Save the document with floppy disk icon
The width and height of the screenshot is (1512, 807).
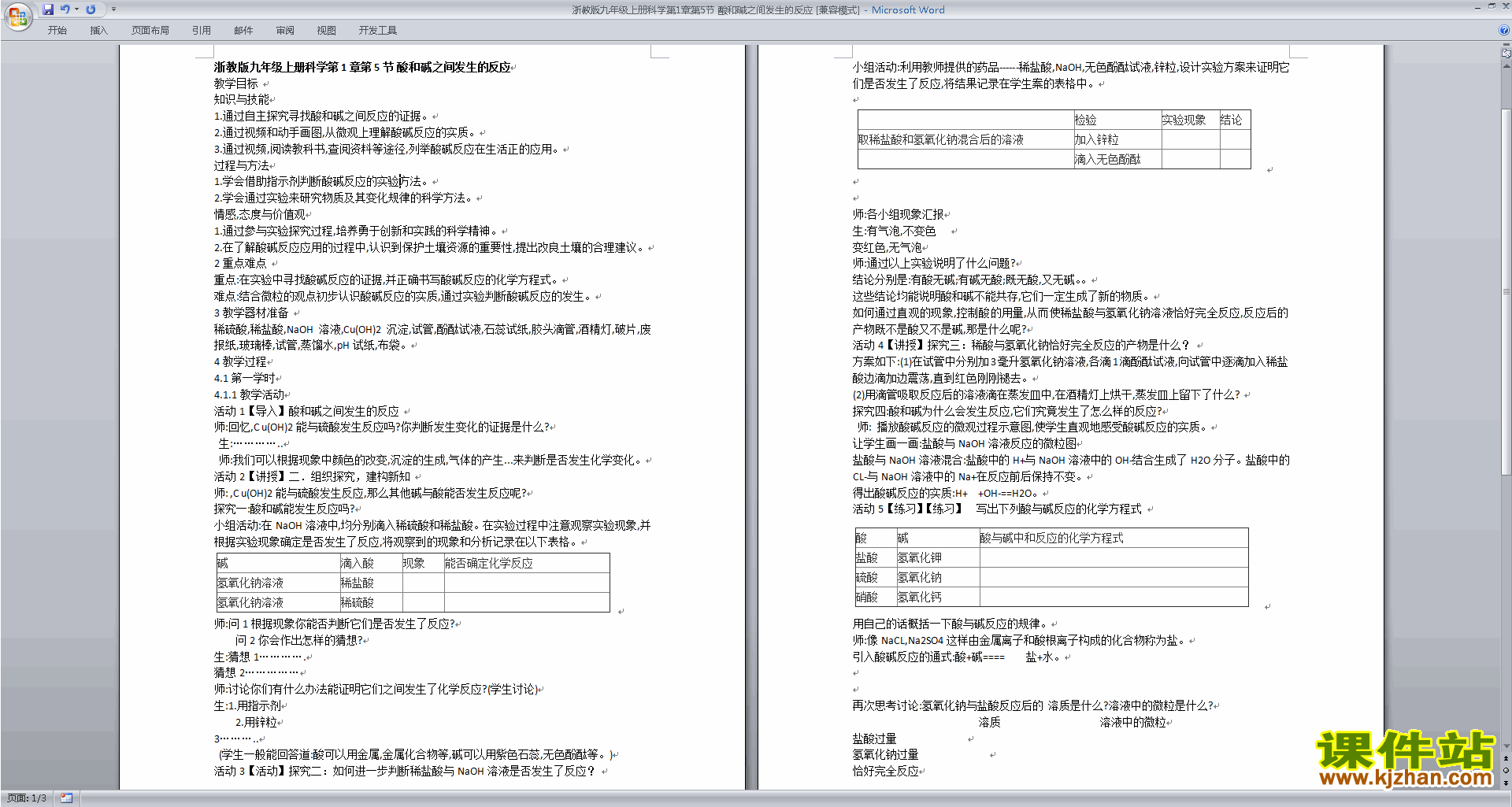(x=48, y=9)
